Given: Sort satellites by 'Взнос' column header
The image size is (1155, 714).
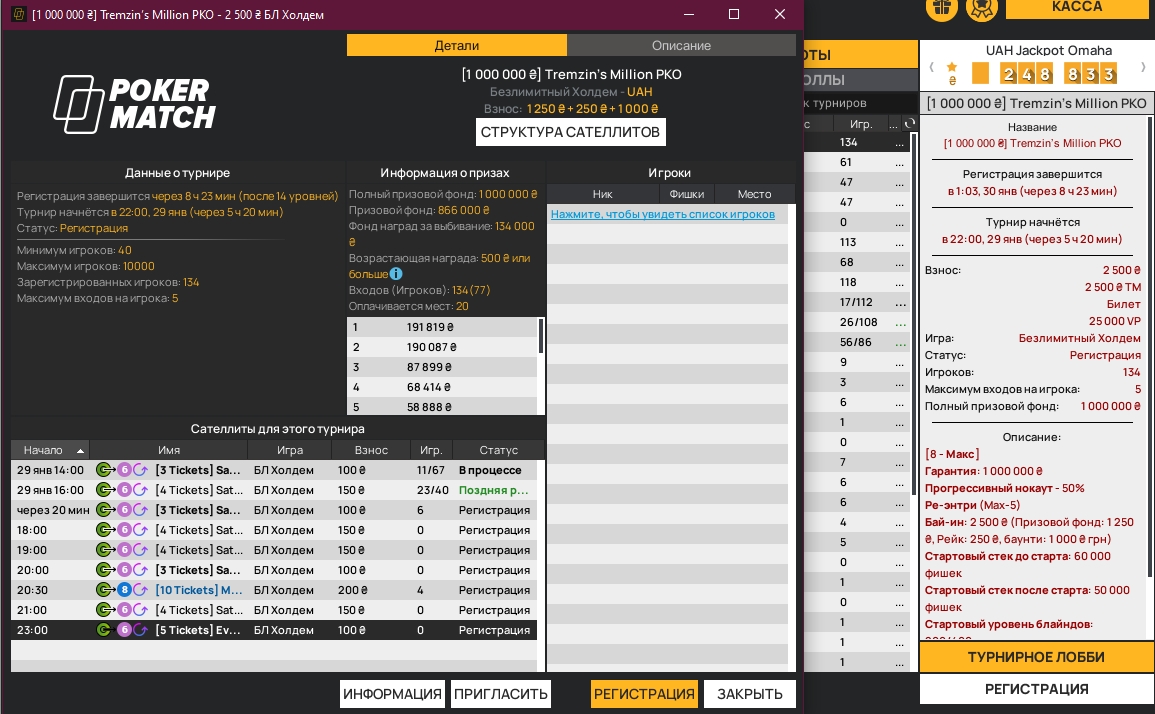Looking at the screenshot, I should [x=371, y=449].
